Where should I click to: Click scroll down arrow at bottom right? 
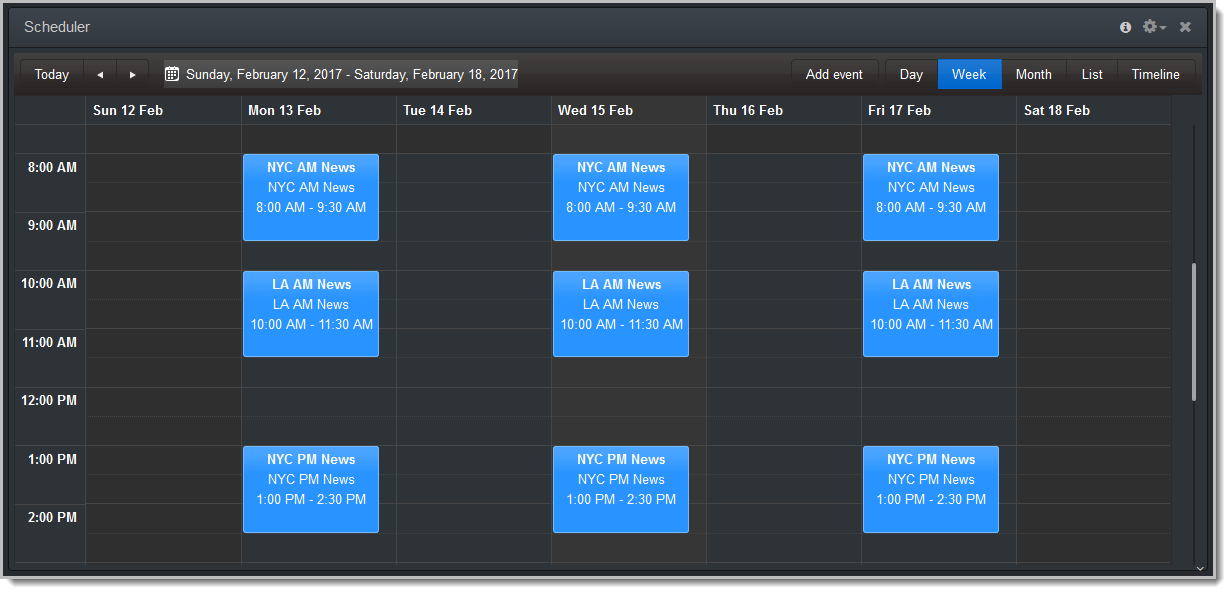1200,568
